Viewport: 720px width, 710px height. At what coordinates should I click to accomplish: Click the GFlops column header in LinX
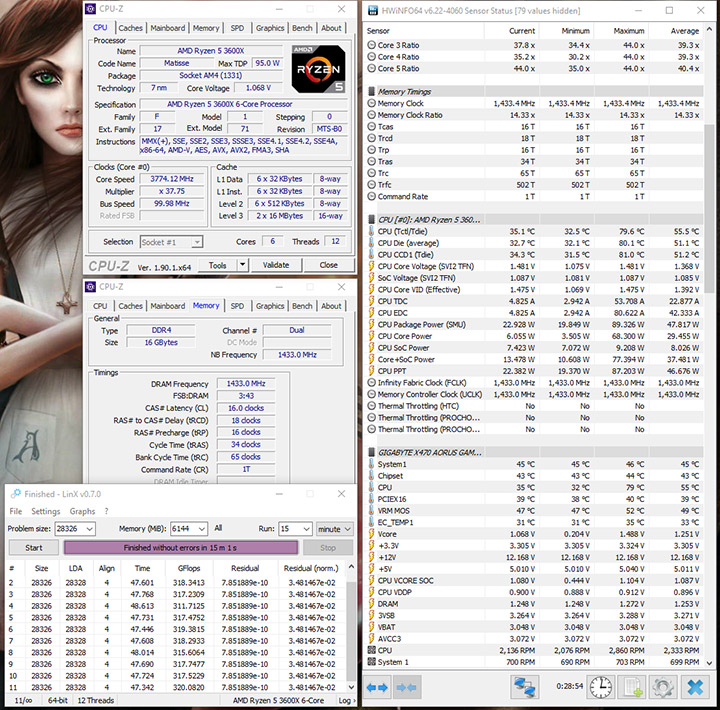pos(189,568)
